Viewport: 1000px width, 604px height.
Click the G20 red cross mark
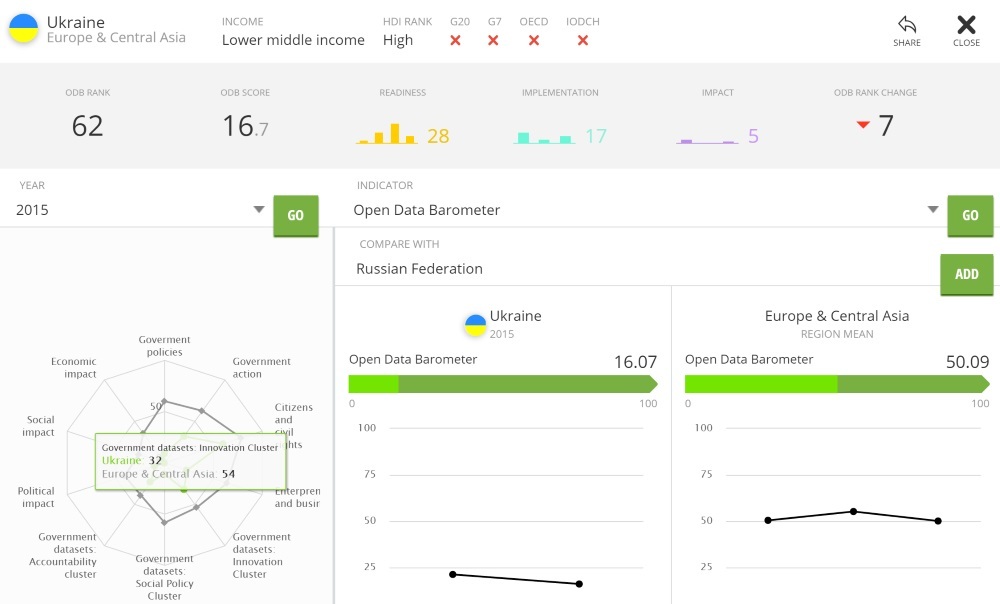[x=455, y=40]
